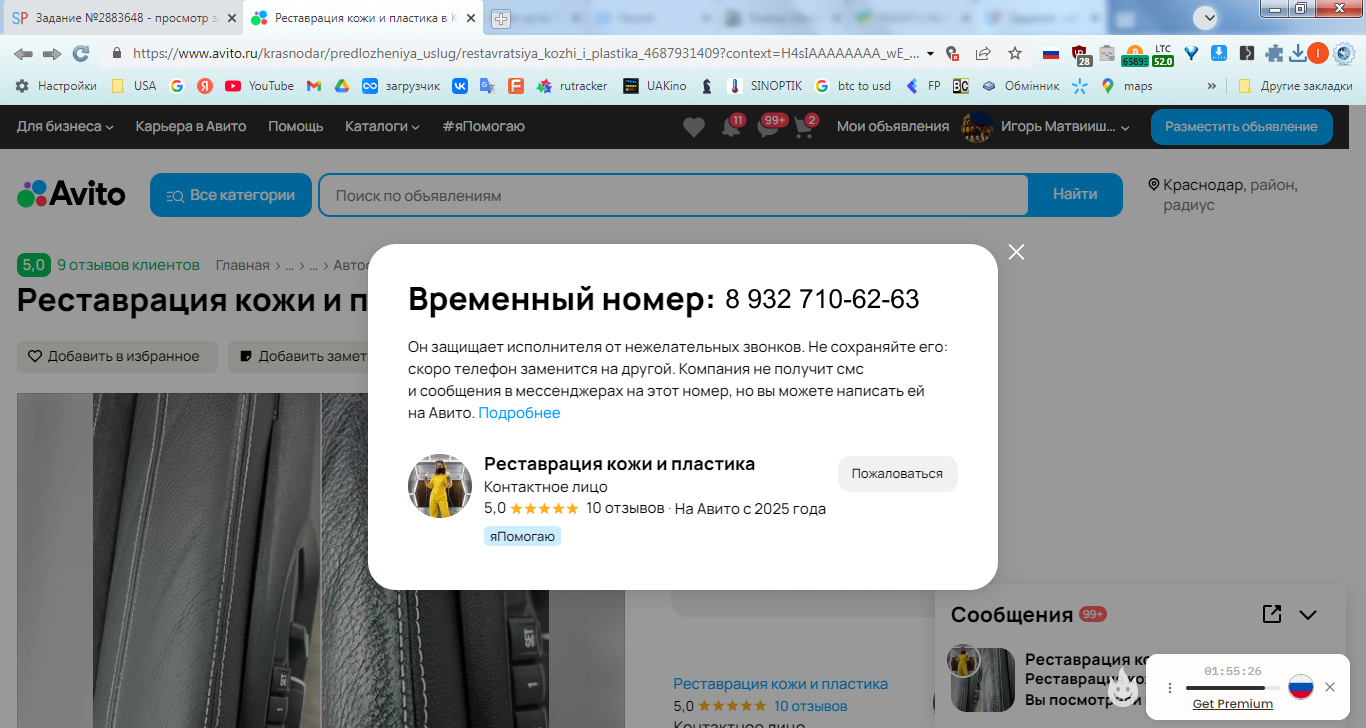
Task: Open the YouTube bookmark
Action: pos(260,86)
